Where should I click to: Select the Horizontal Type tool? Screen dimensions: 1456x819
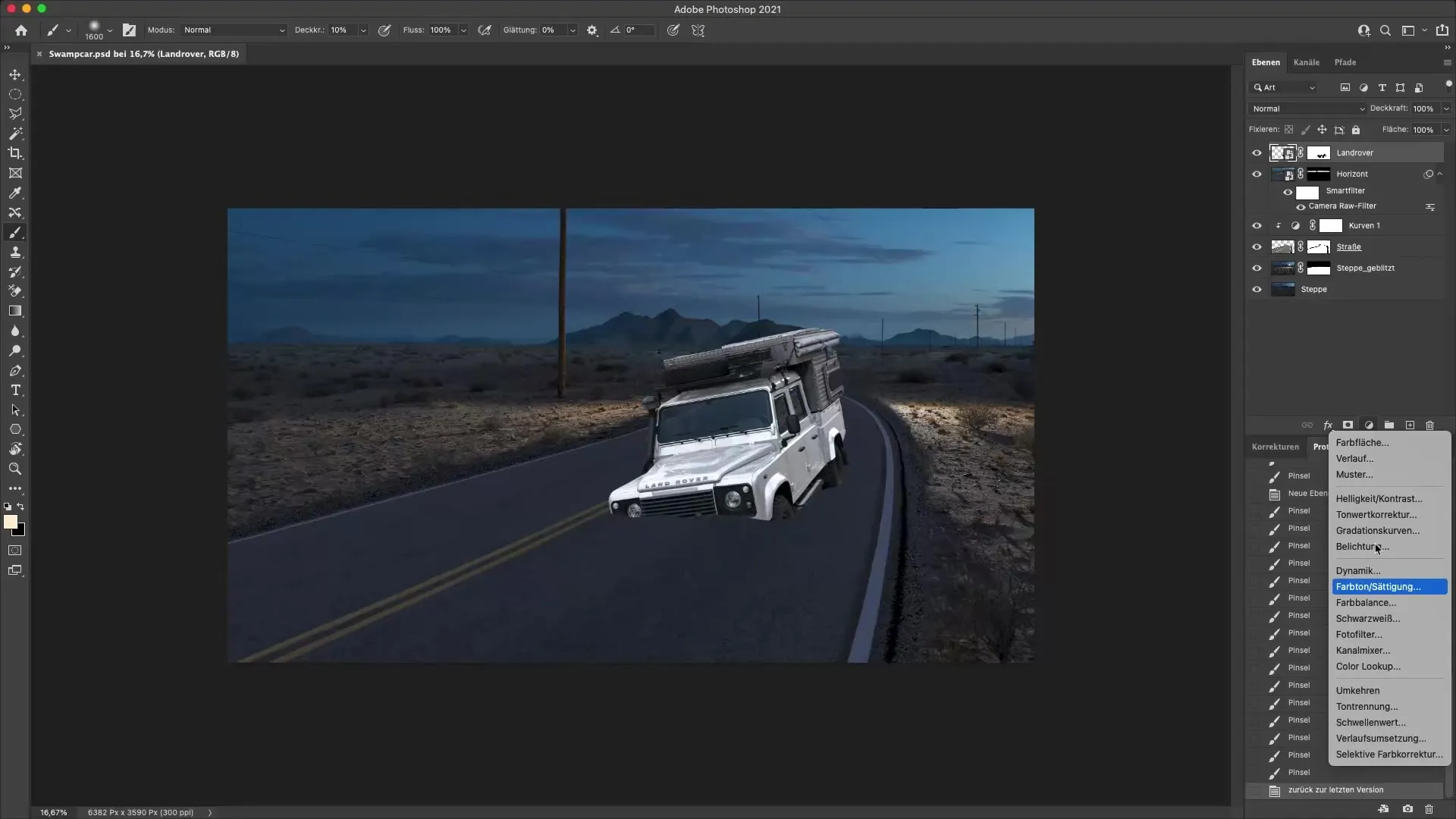tap(15, 390)
